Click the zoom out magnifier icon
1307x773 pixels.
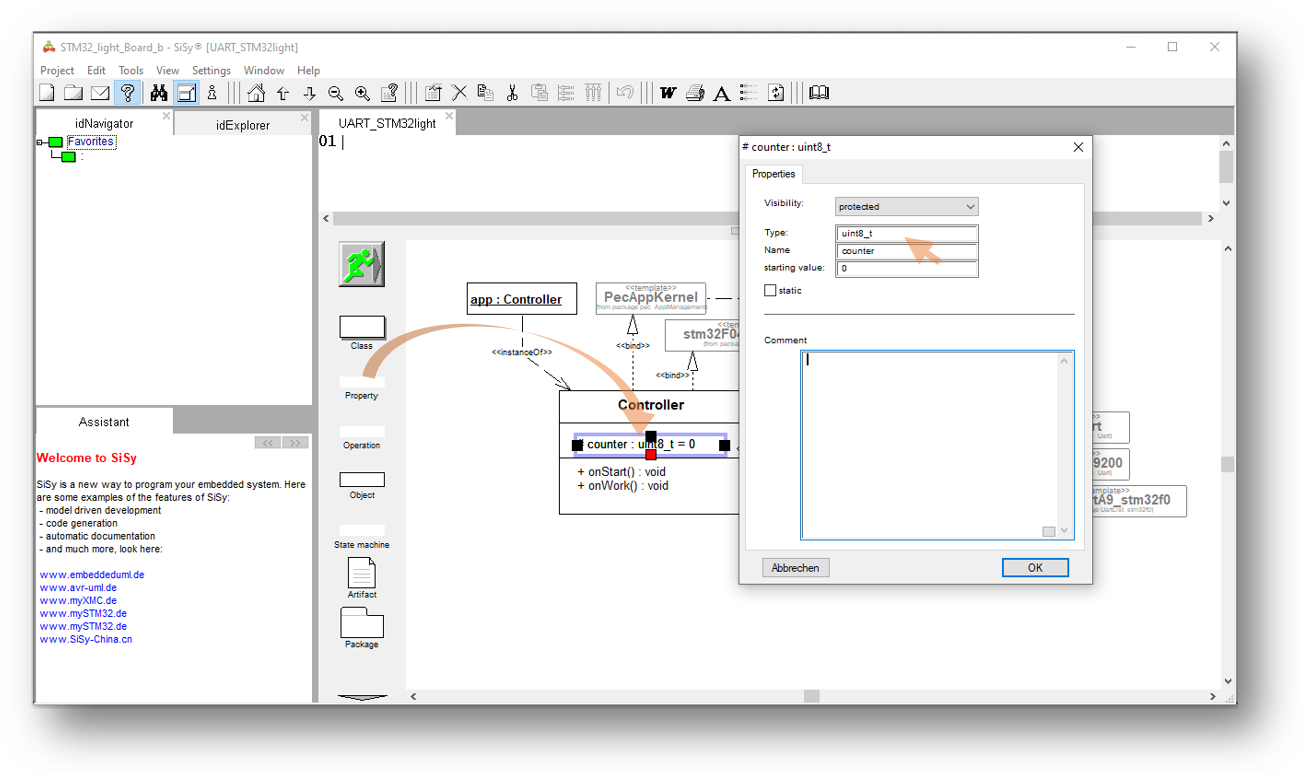[336, 93]
